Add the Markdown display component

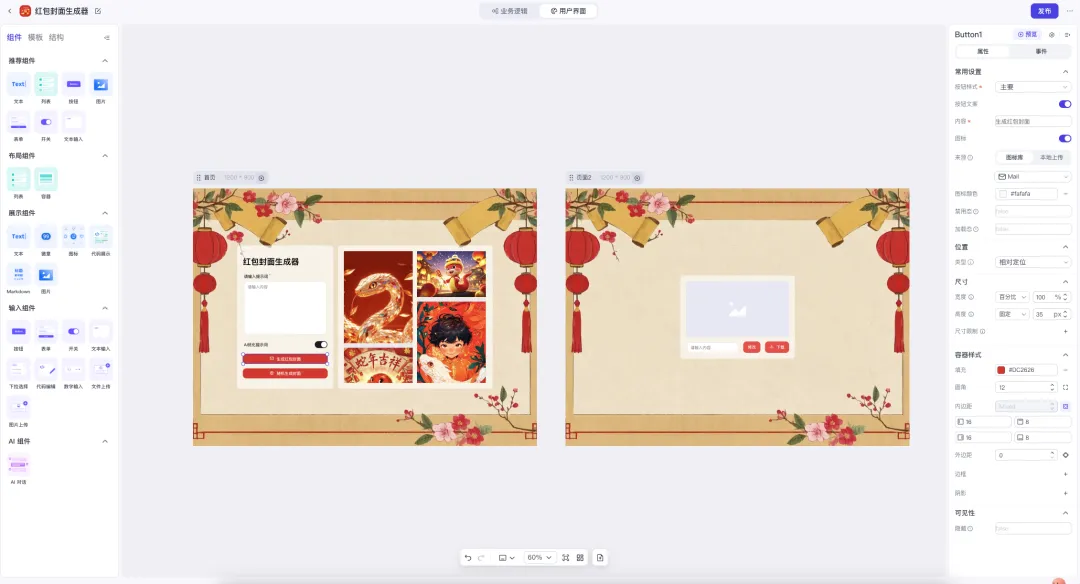pyautogui.click(x=19, y=274)
